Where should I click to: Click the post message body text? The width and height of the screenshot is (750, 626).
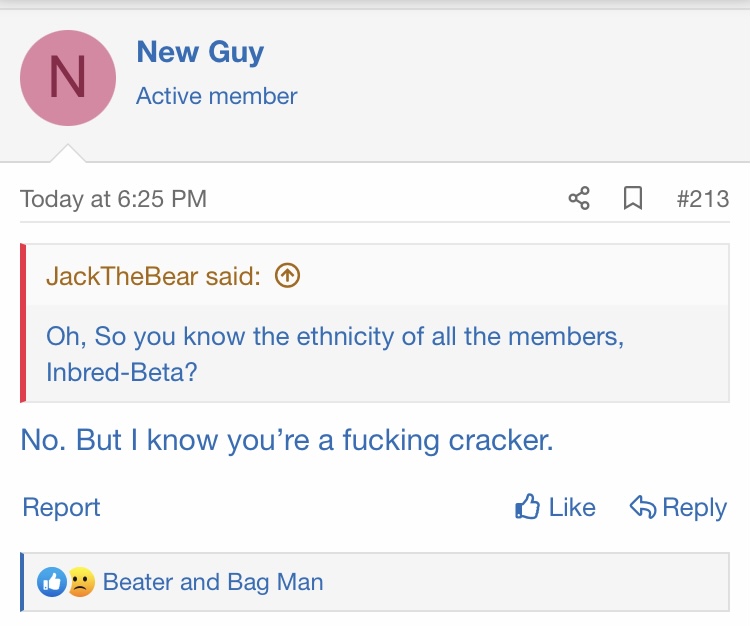[x=287, y=440]
